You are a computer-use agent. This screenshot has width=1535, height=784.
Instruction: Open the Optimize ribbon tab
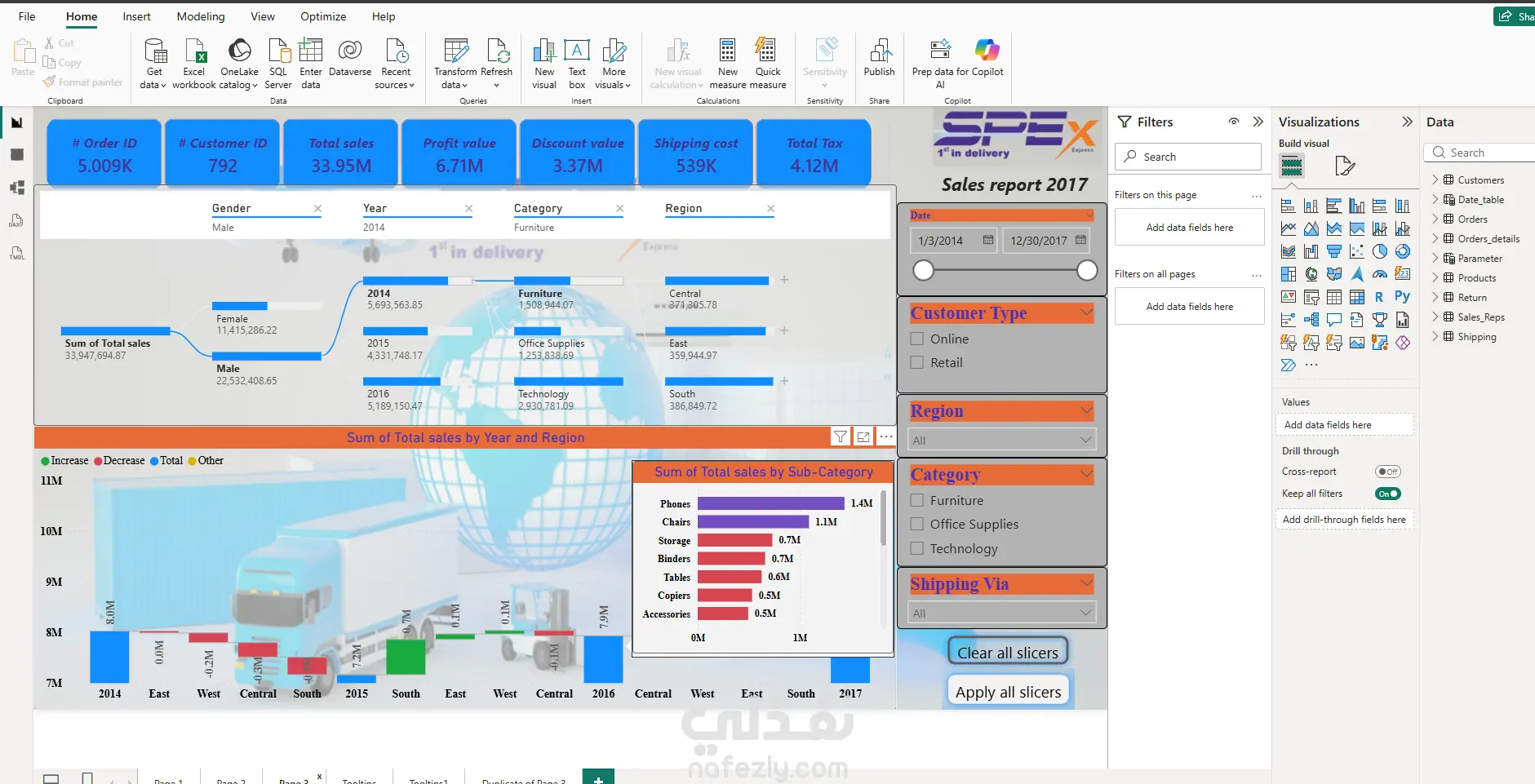[x=323, y=16]
